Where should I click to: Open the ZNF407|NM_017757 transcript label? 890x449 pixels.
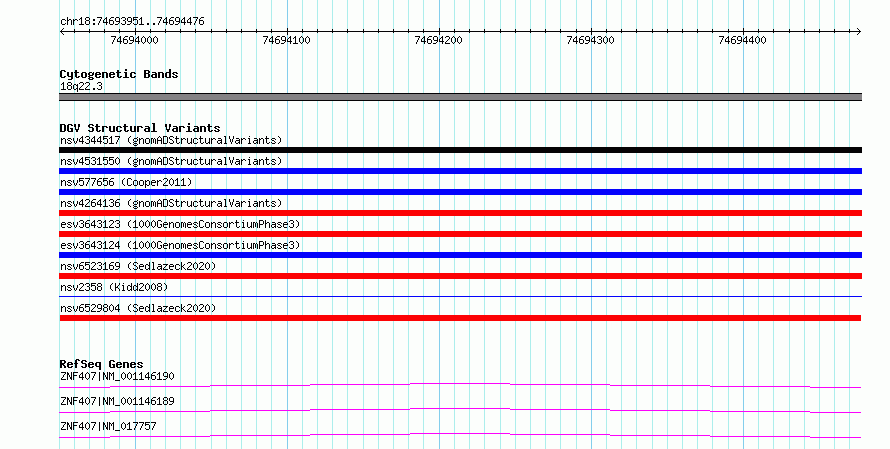(108, 426)
